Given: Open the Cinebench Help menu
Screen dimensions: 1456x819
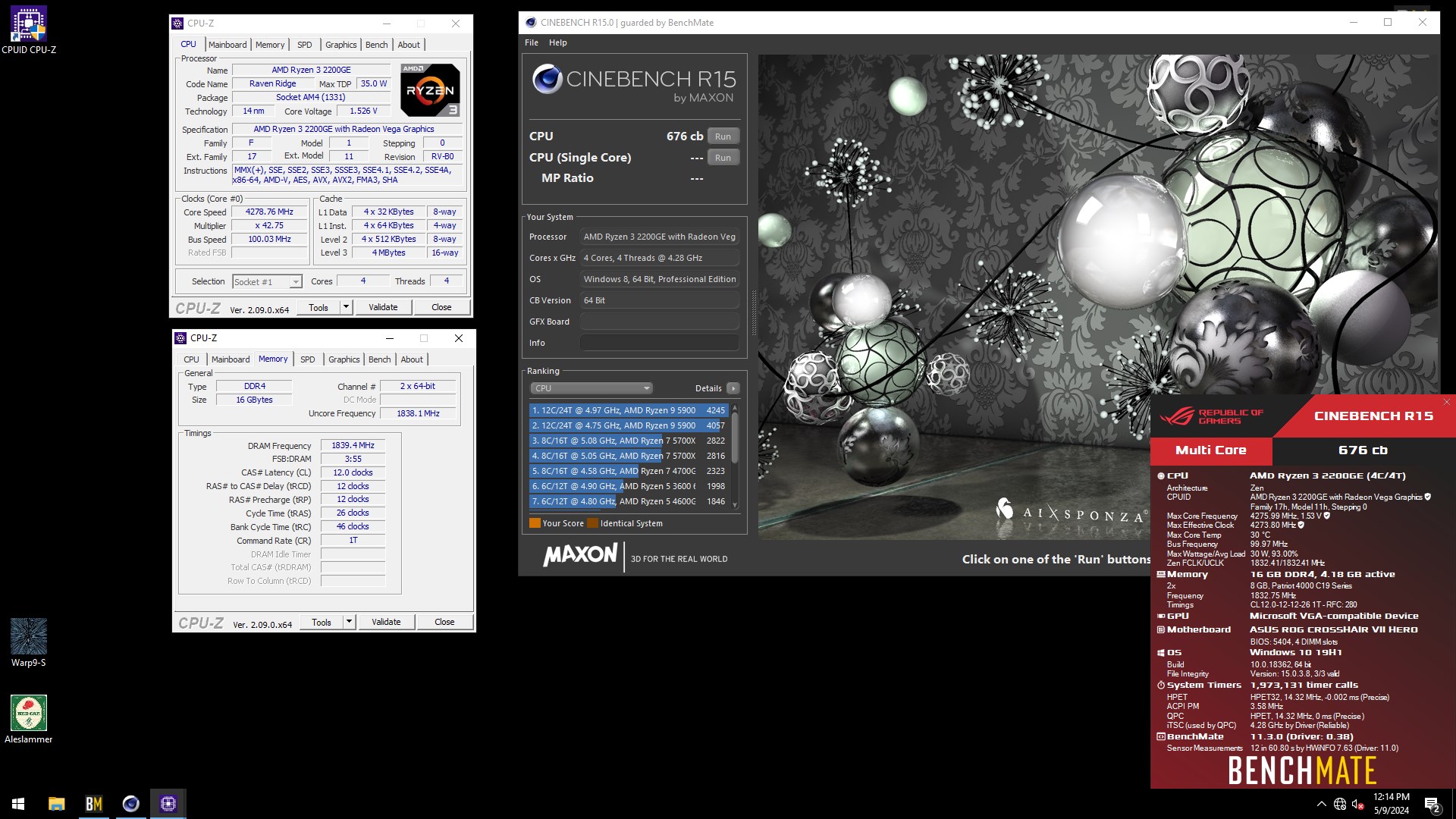Looking at the screenshot, I should tap(558, 42).
